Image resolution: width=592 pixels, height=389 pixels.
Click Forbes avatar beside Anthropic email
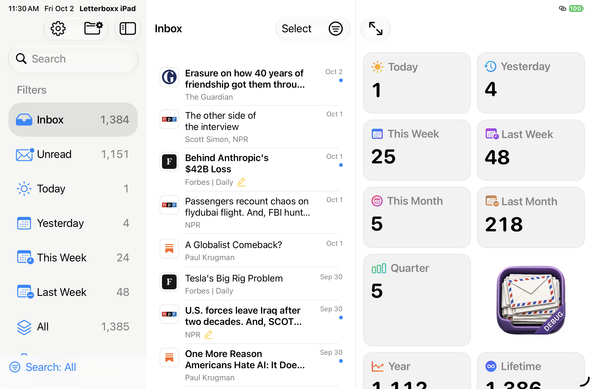[169, 162]
